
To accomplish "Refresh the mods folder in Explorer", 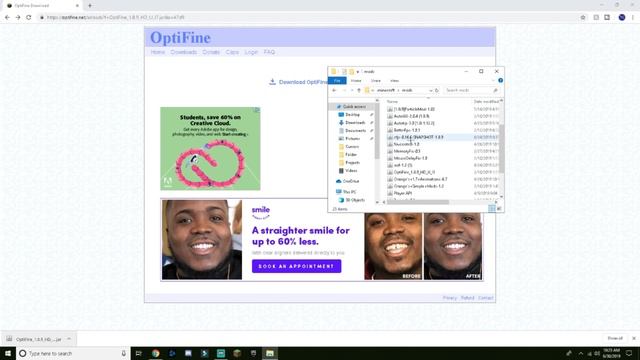I will (x=437, y=90).
